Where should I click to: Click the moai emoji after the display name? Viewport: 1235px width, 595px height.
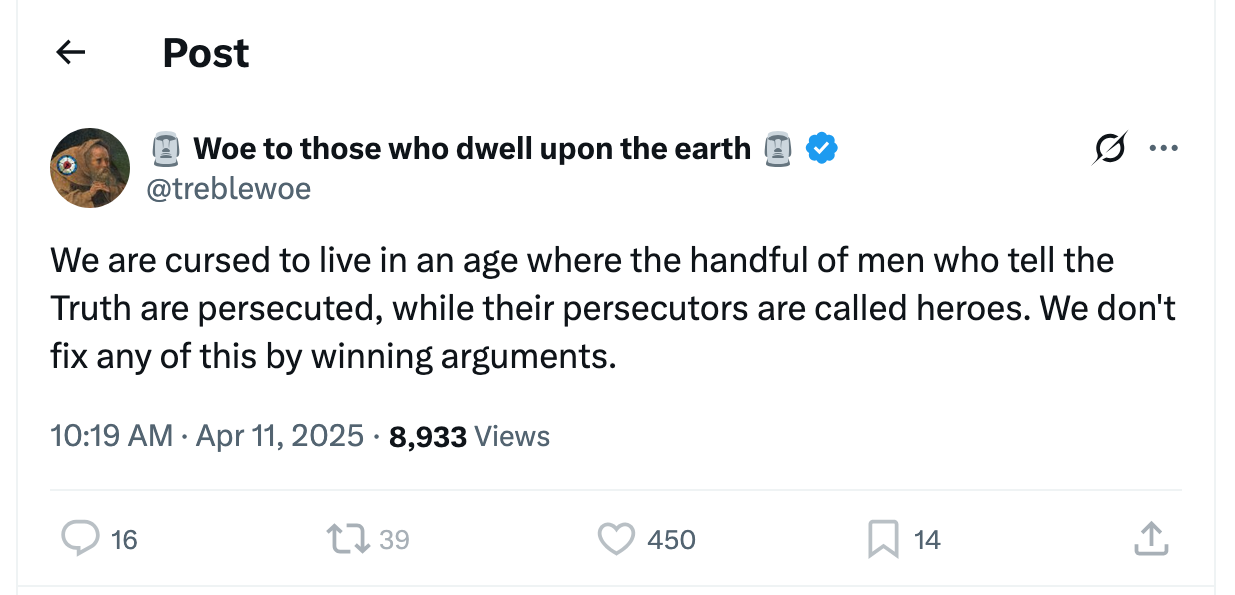(777, 149)
